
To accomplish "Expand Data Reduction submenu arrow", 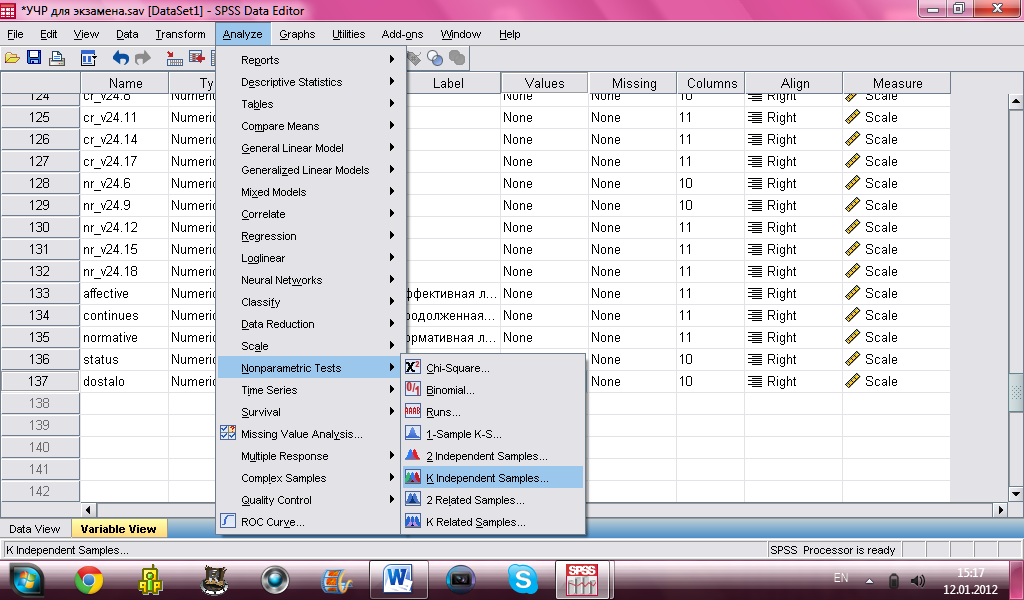I will (392, 323).
